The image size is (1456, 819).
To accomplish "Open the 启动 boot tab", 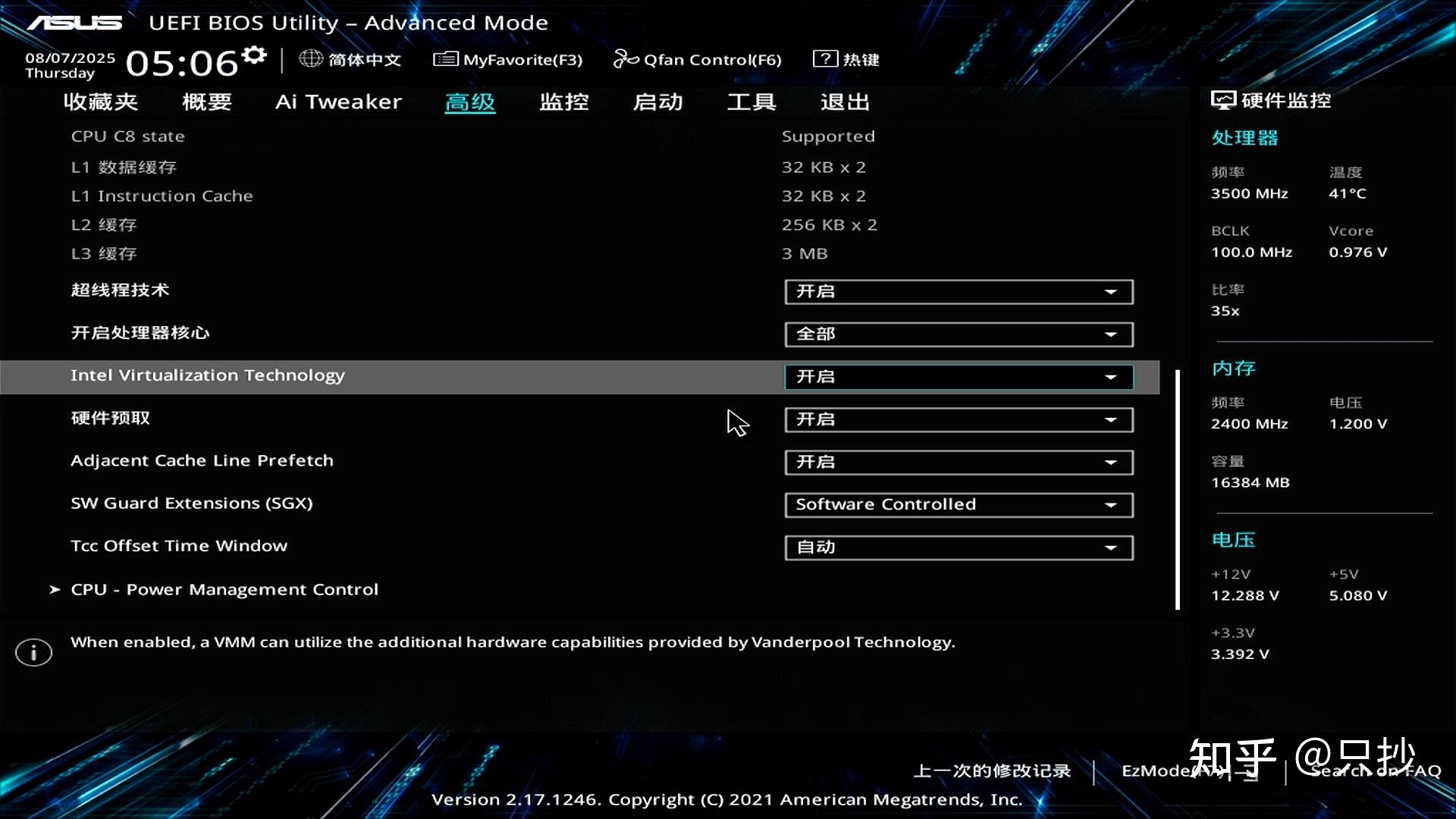I will pyautogui.click(x=658, y=102).
